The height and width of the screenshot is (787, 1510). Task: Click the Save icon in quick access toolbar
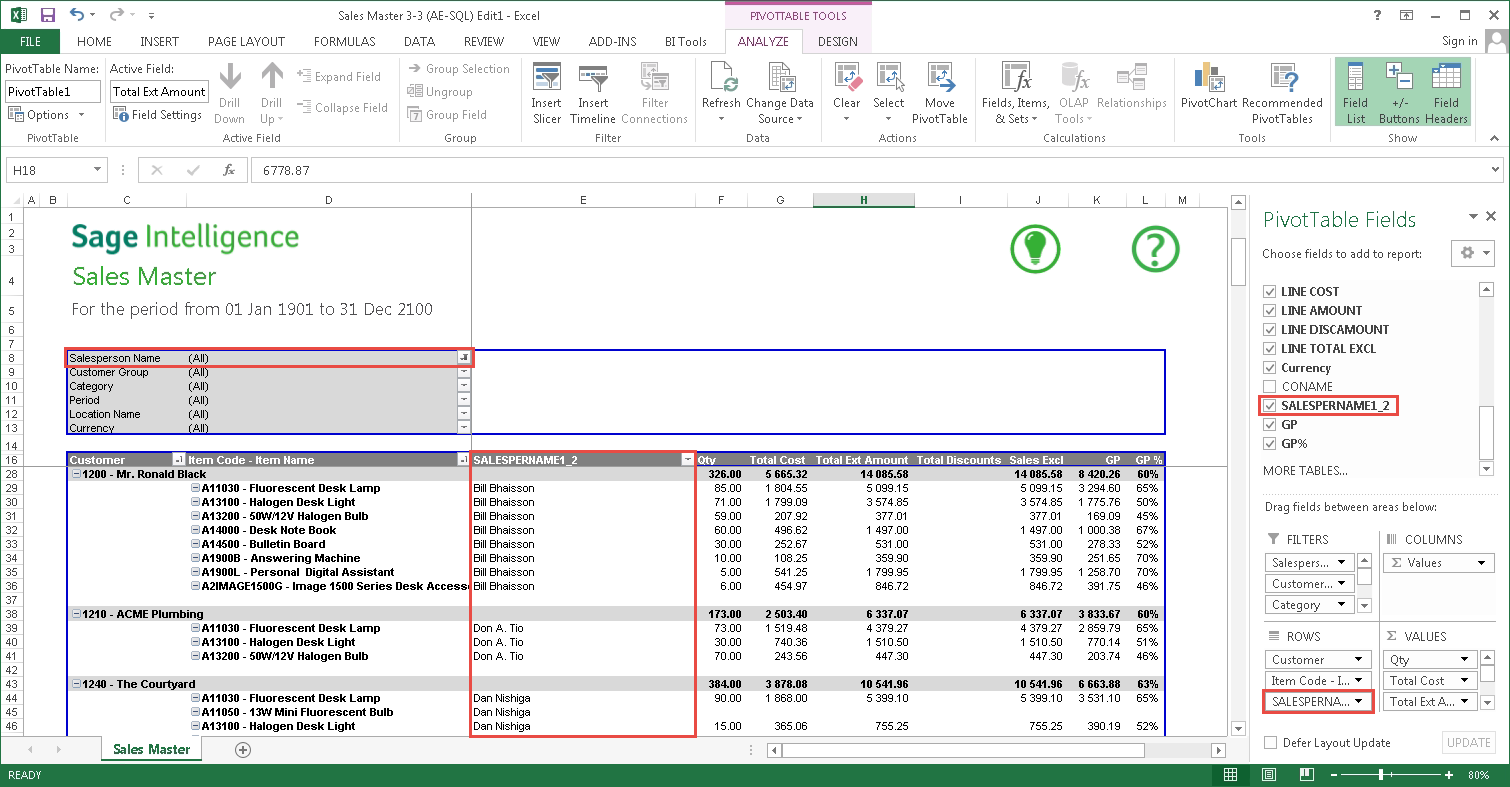(47, 15)
